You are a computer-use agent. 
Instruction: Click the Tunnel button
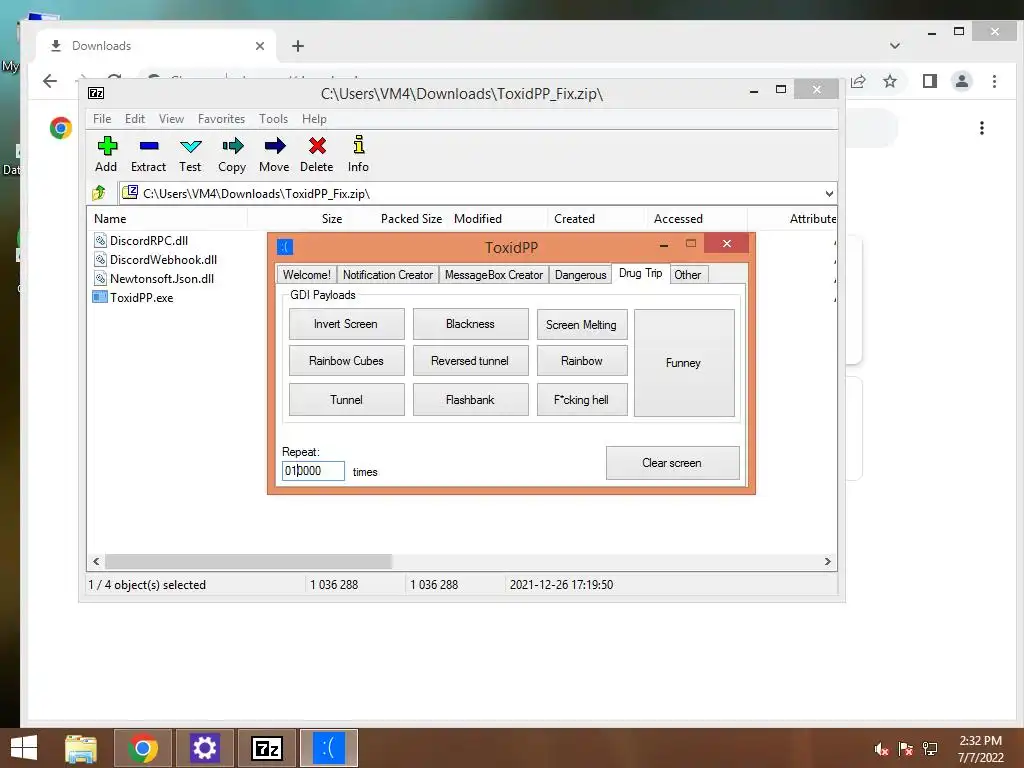tap(346, 400)
